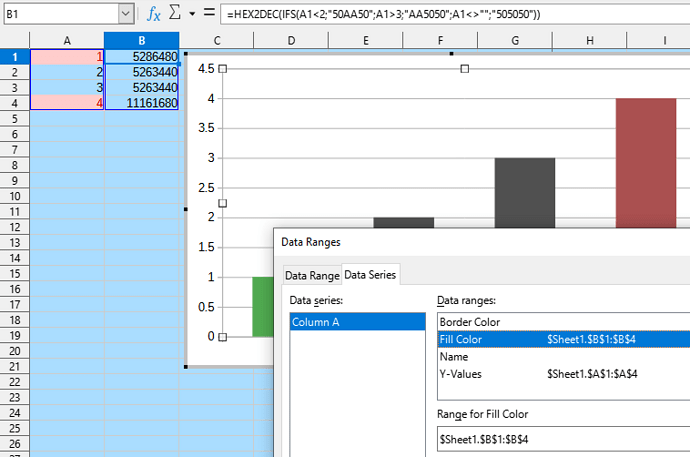
Task: Select column H header
Action: 589,40
